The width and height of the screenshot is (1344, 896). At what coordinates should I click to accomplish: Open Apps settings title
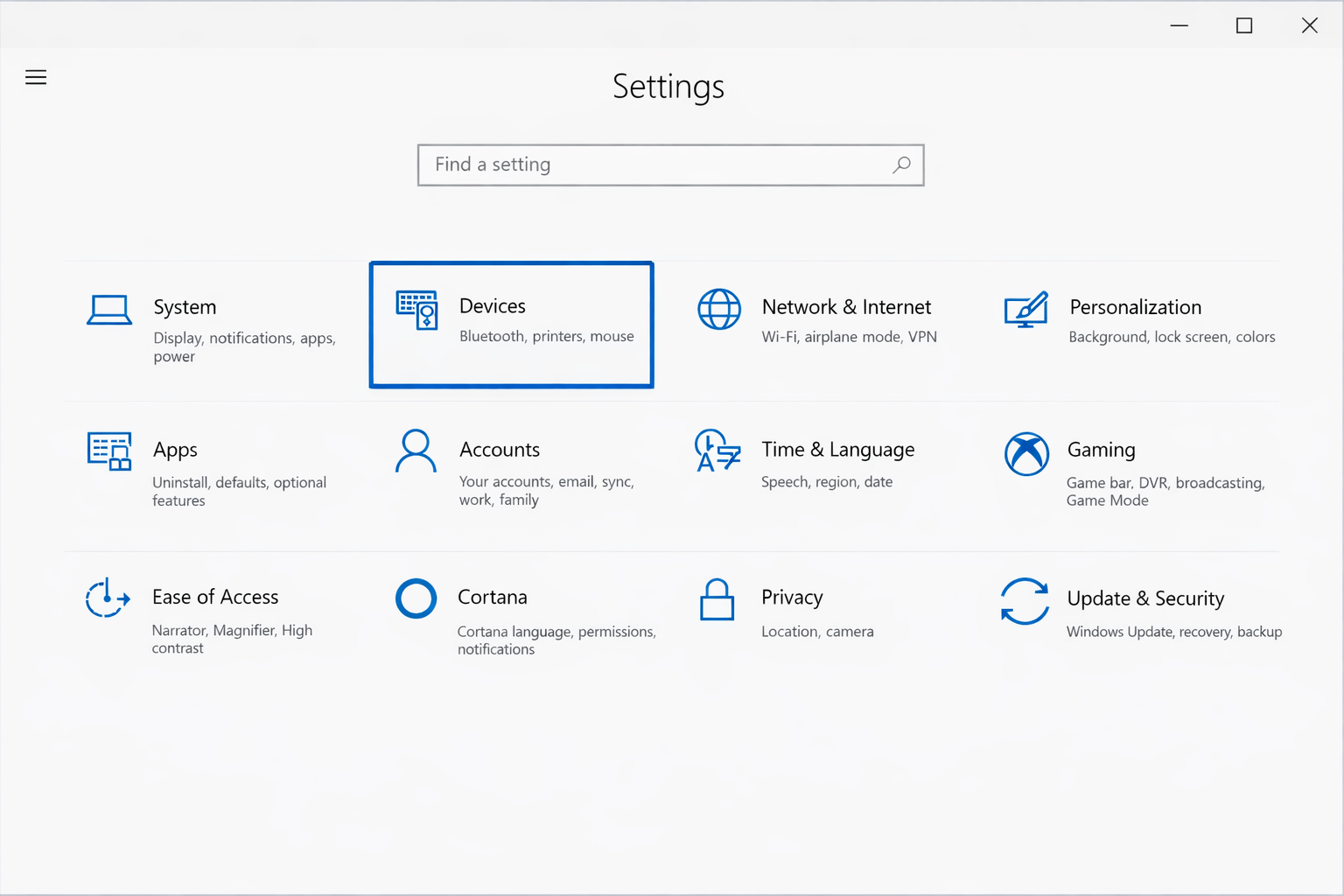coord(175,450)
